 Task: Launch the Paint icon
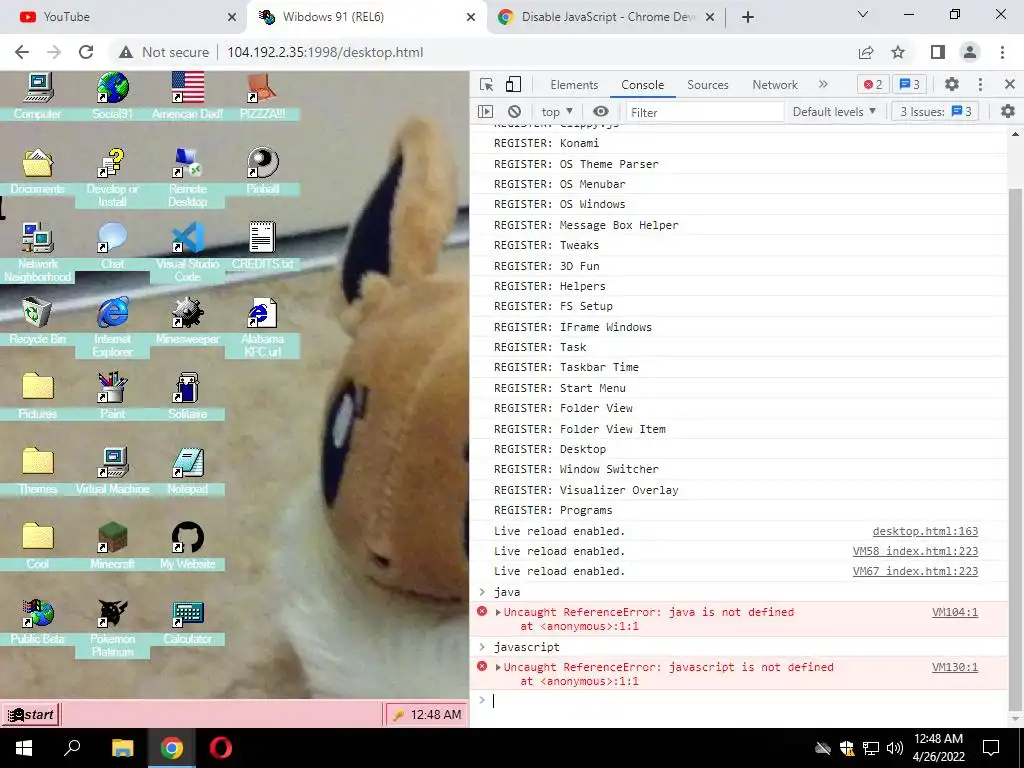click(112, 388)
